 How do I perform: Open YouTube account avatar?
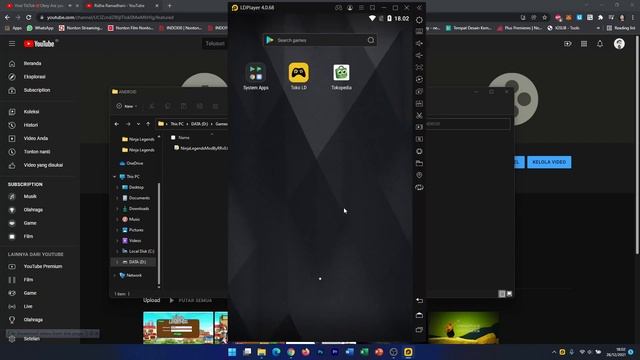point(619,44)
